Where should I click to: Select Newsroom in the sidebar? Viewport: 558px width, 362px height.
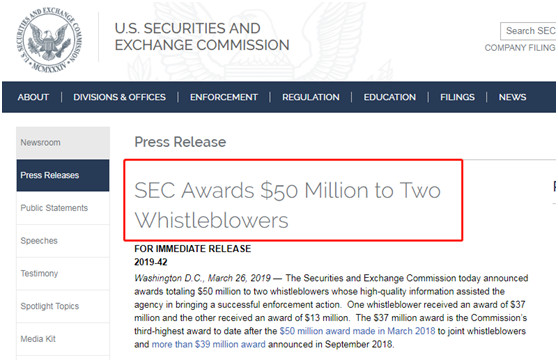(63, 142)
